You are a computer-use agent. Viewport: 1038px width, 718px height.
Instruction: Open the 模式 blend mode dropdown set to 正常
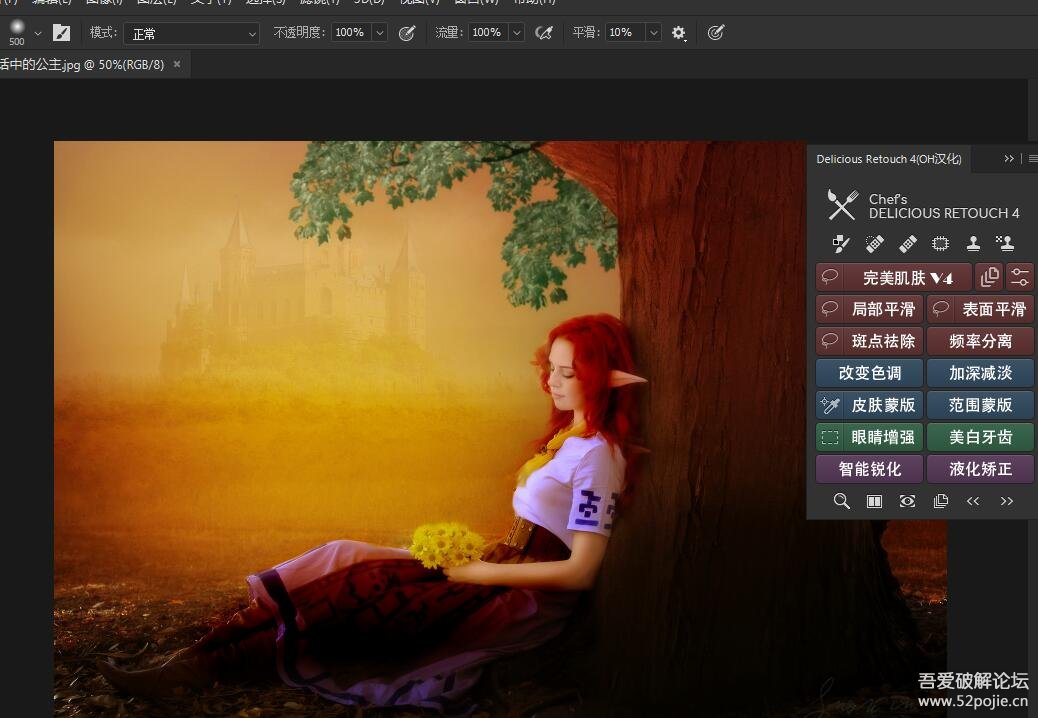[x=191, y=33]
